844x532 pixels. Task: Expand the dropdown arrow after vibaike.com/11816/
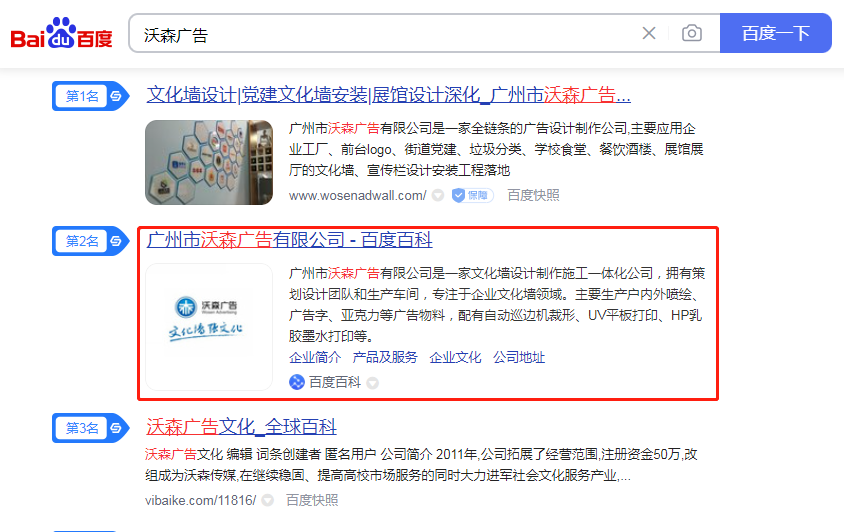(x=268, y=500)
